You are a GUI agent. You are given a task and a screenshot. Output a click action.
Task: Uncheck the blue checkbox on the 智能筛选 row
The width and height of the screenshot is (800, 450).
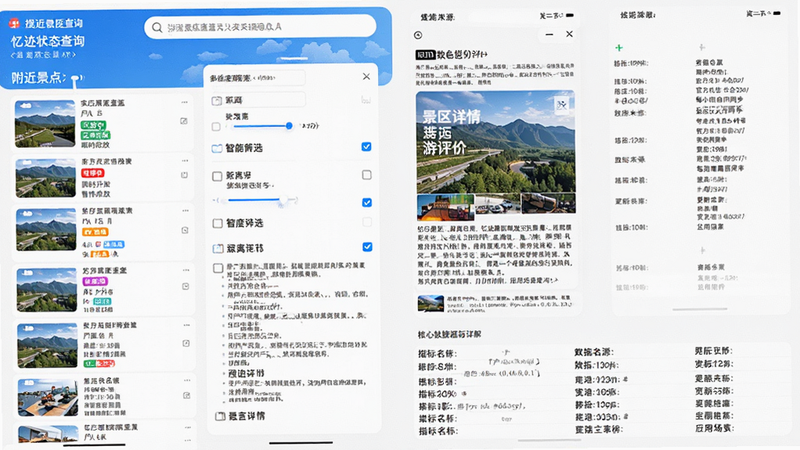(366, 147)
